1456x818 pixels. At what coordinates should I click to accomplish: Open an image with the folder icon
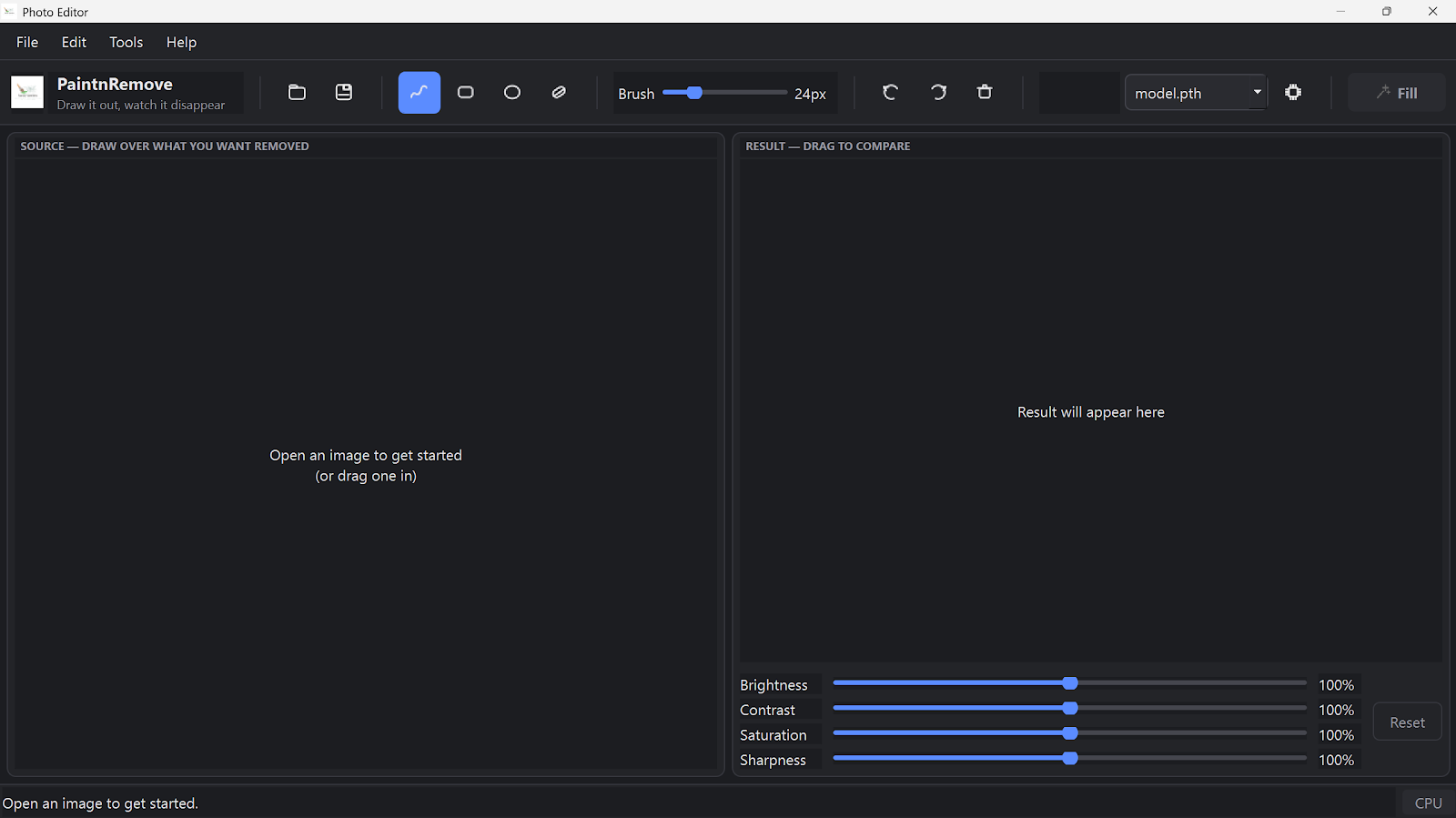(x=297, y=92)
